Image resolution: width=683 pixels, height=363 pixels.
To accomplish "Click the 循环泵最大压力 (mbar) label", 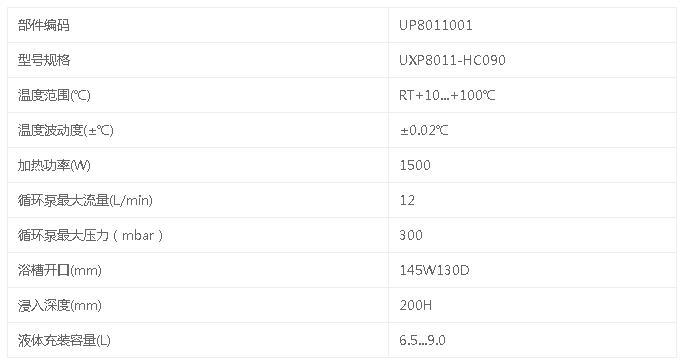I will tap(90, 235).
